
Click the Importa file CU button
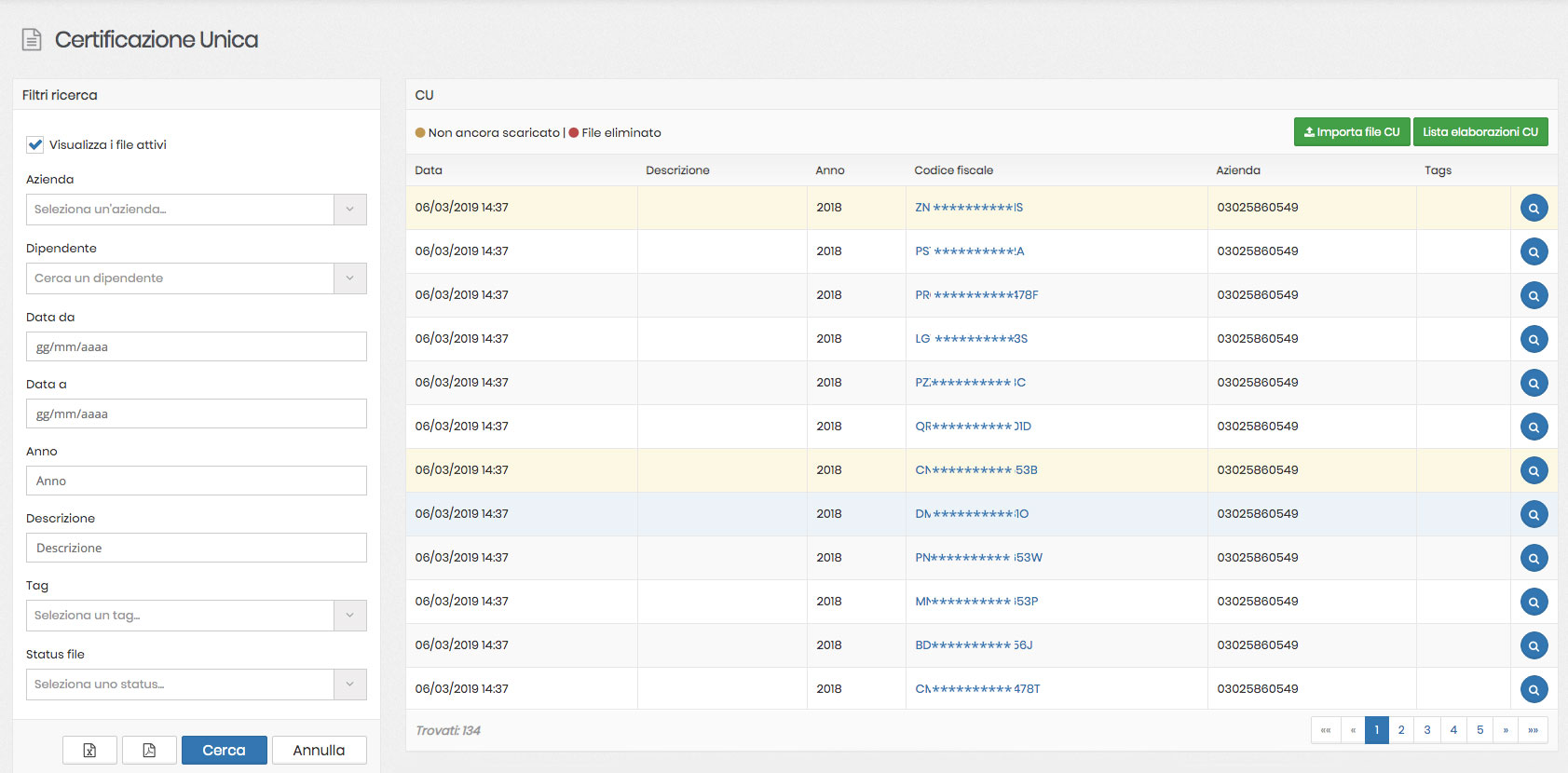[x=1351, y=132]
